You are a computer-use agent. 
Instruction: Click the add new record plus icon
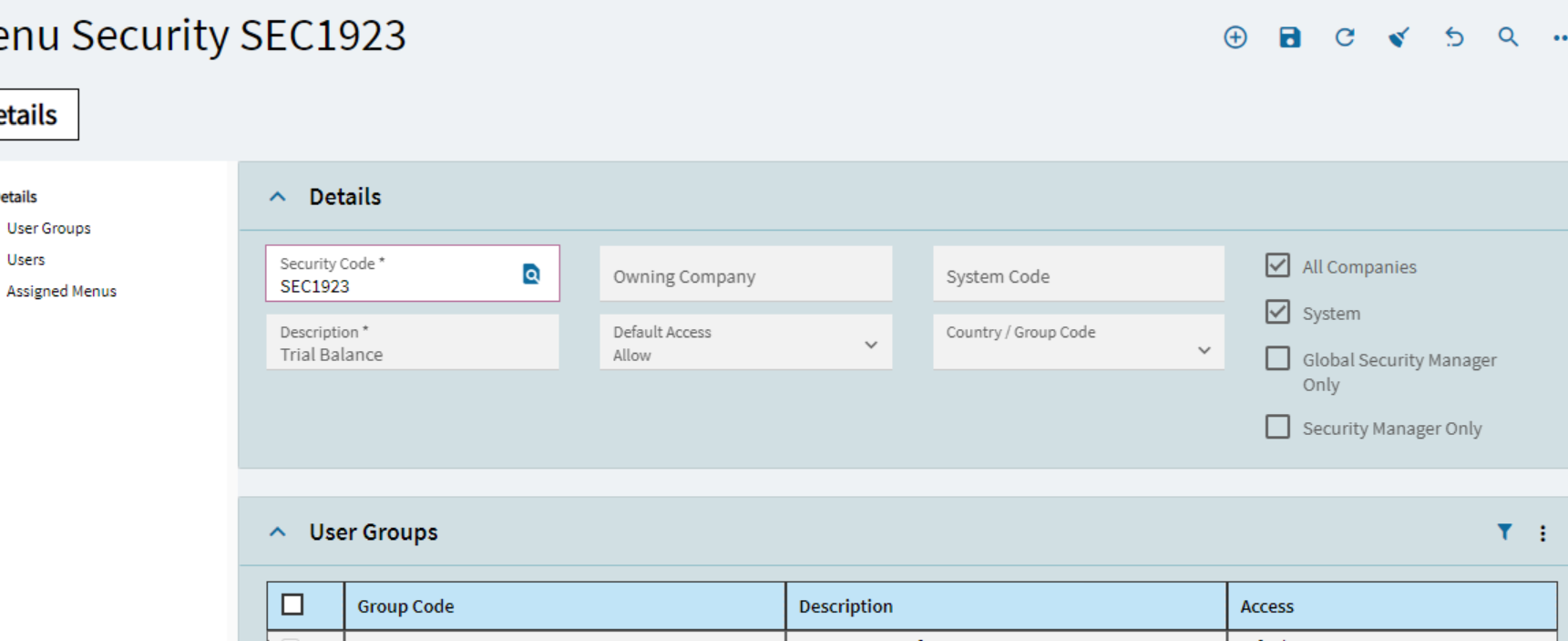1235,37
